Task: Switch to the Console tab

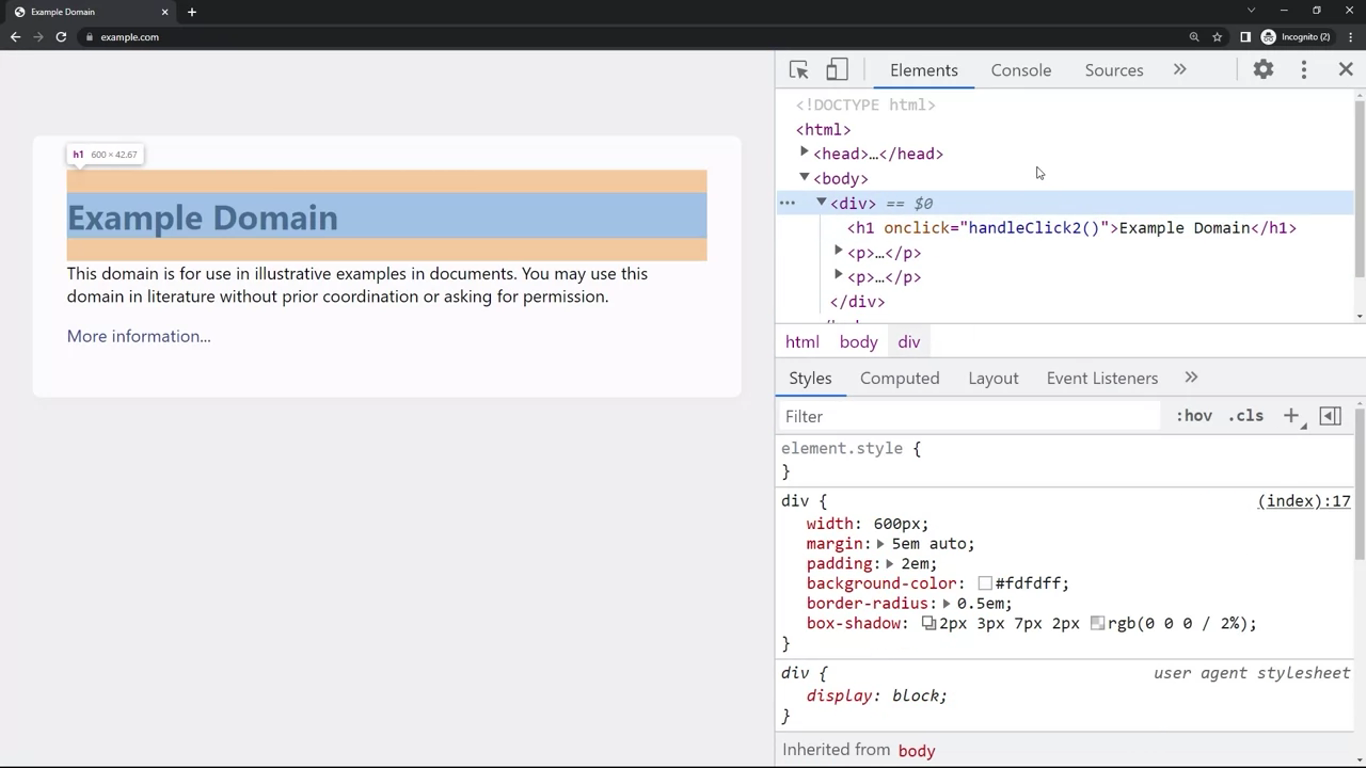Action: pos(1020,70)
